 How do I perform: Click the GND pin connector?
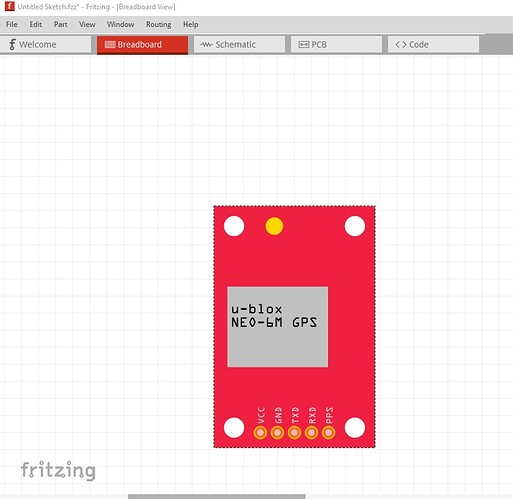click(277, 433)
